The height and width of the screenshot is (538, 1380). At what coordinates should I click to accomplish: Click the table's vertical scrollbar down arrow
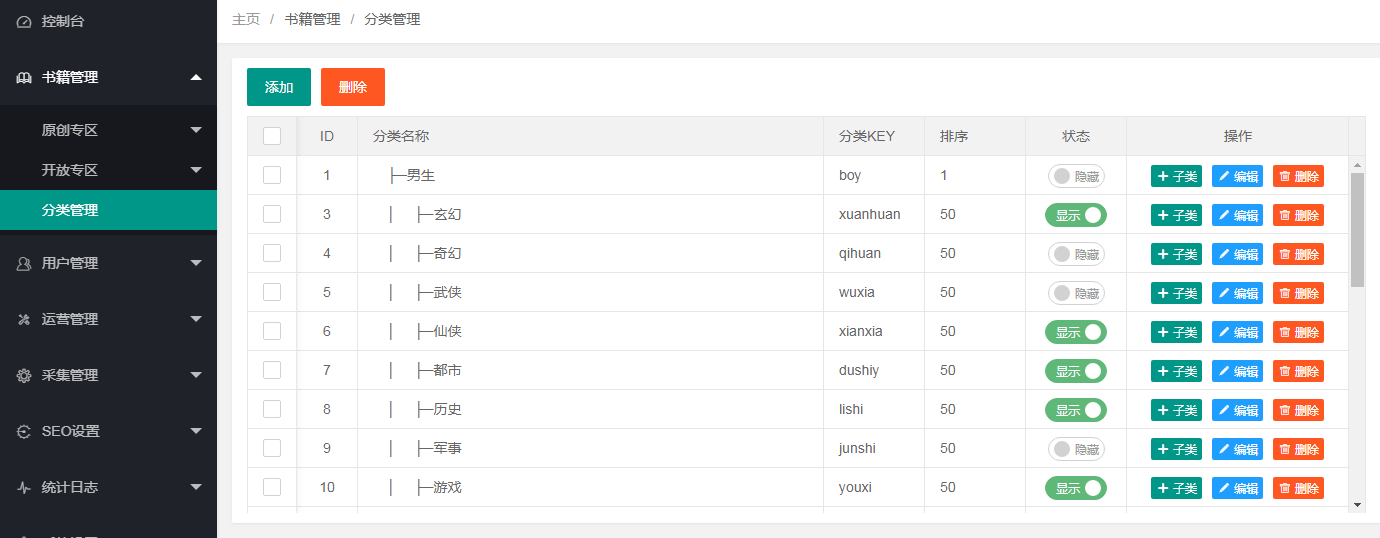1357,505
